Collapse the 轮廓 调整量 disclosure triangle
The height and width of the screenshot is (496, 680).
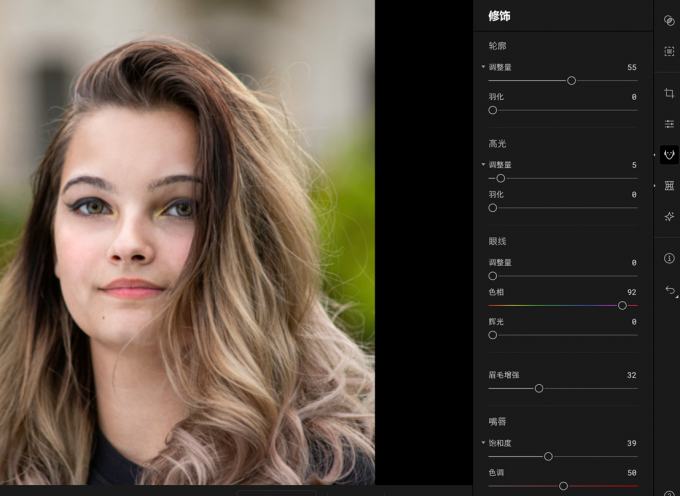tap(483, 67)
